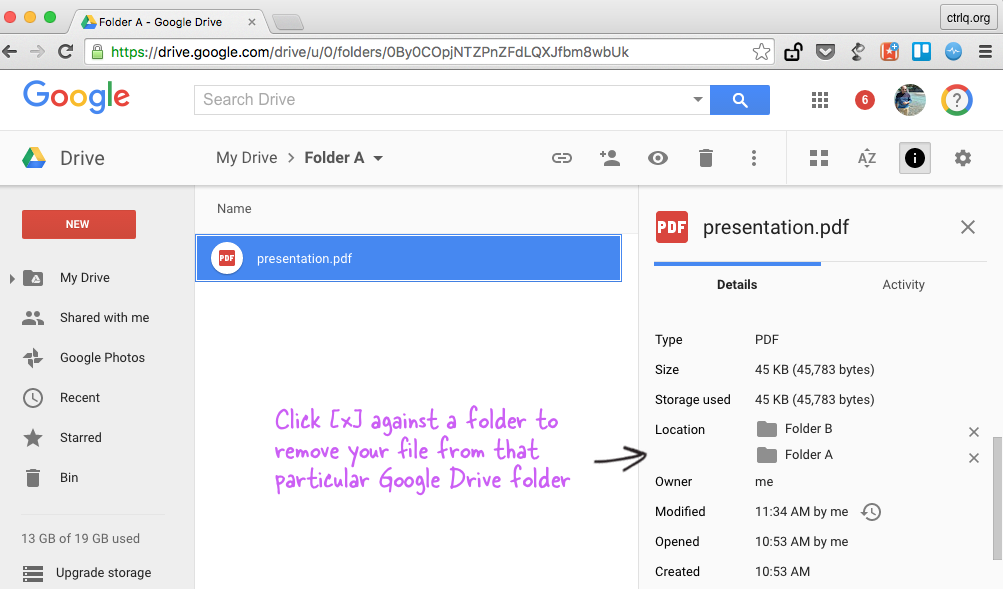Expand My Drive in the sidebar

click(12, 277)
